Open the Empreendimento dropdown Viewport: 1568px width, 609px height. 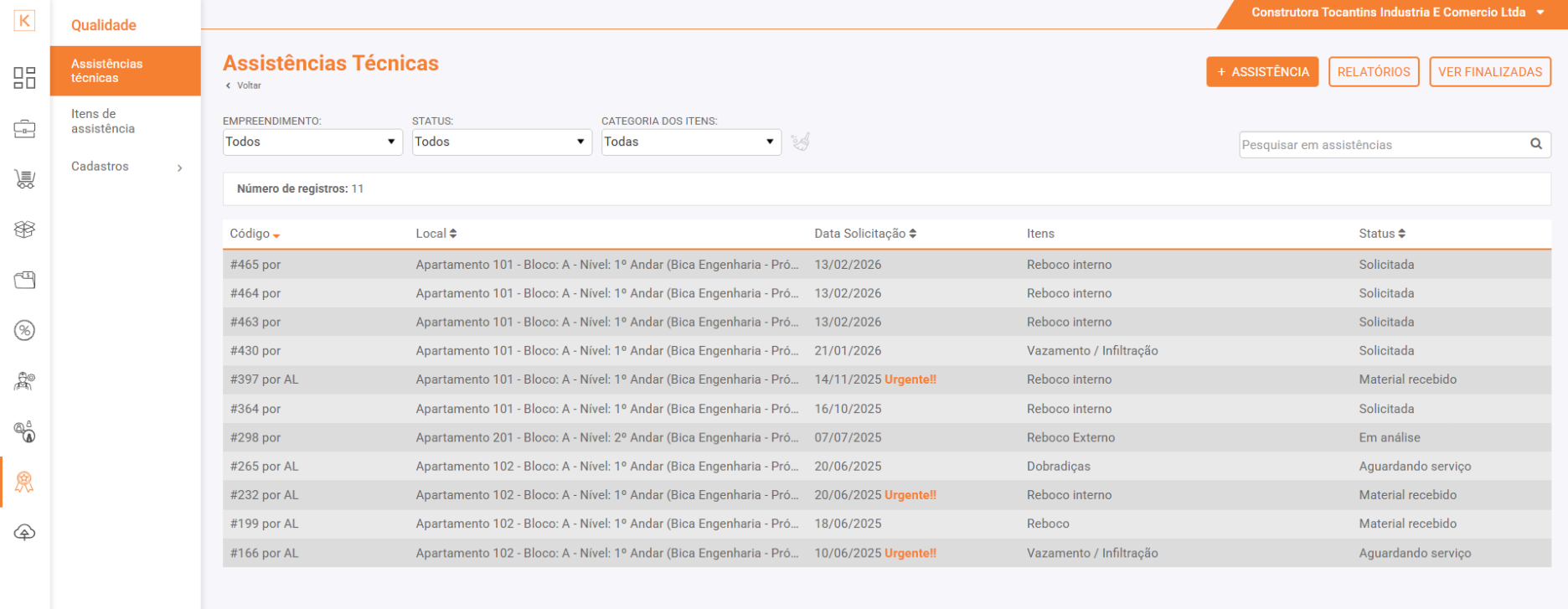pos(311,142)
